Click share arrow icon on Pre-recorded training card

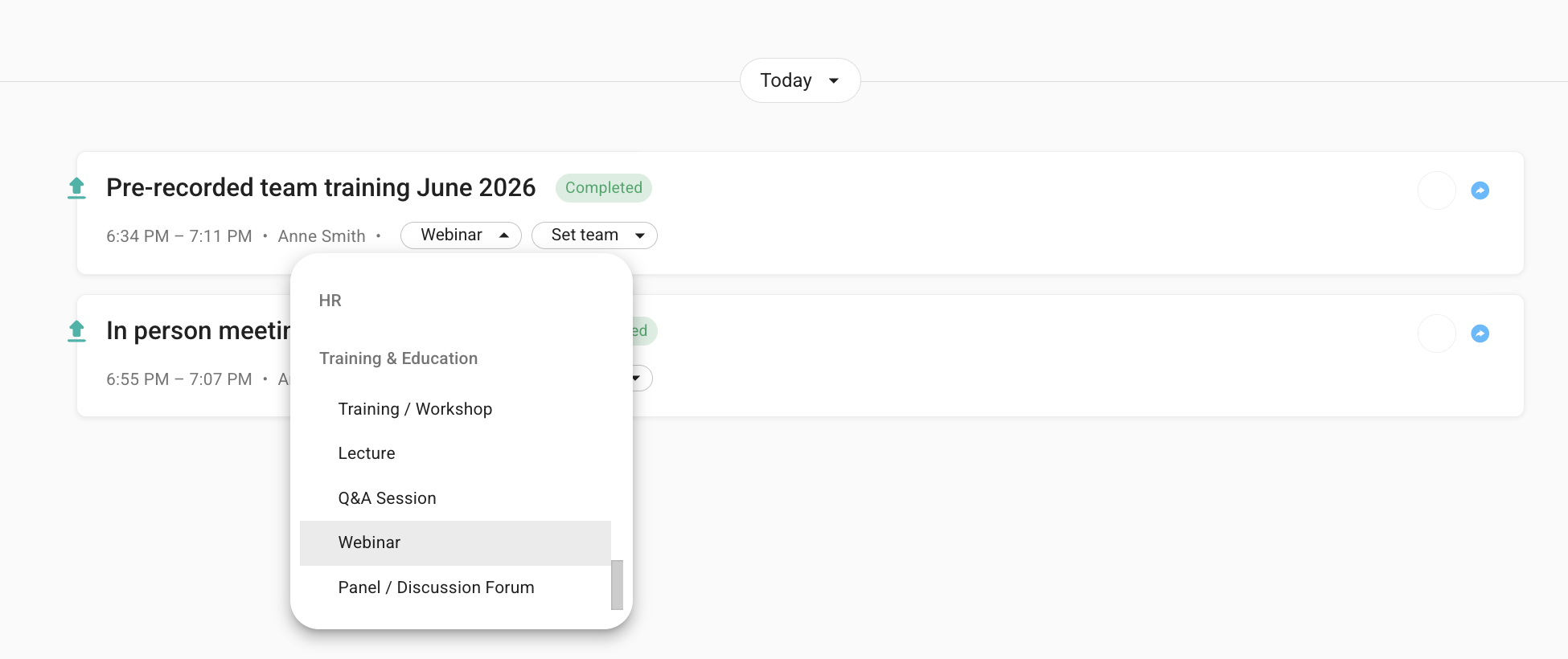1480,190
